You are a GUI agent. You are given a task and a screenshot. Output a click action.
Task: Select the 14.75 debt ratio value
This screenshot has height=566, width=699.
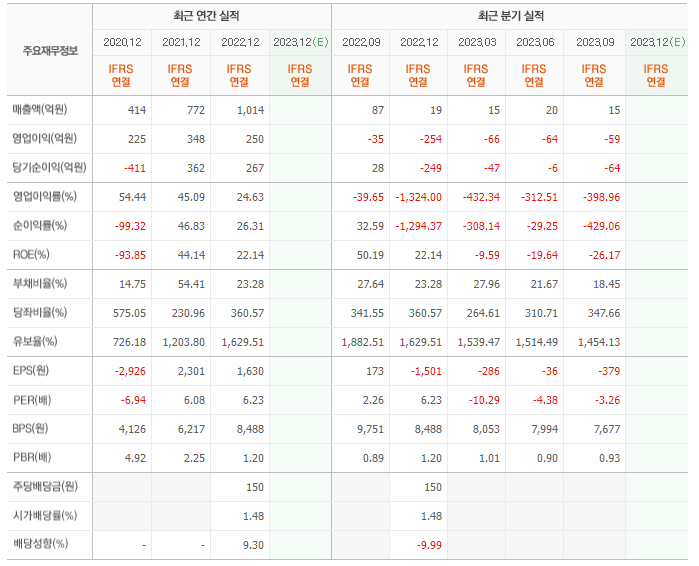[132, 284]
